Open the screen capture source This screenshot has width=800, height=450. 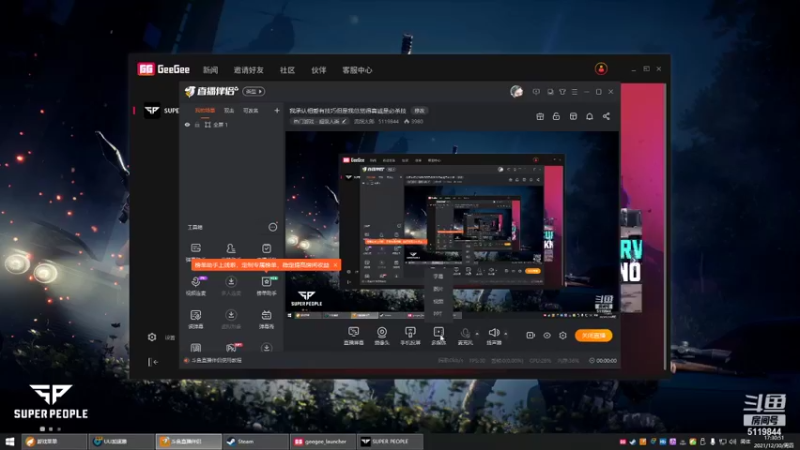pyautogui.click(x=354, y=336)
